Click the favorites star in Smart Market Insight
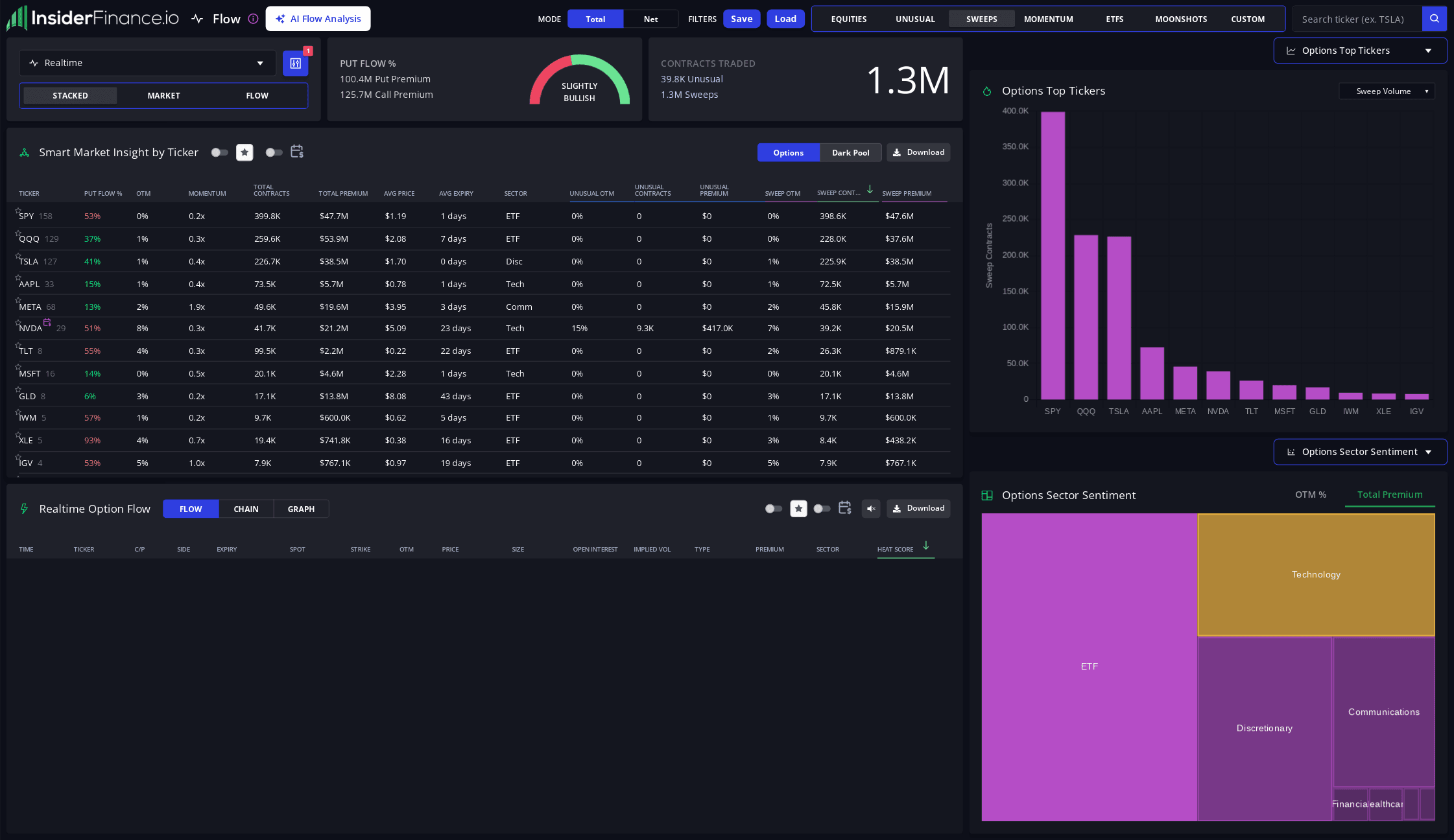1454x840 pixels. [244, 152]
